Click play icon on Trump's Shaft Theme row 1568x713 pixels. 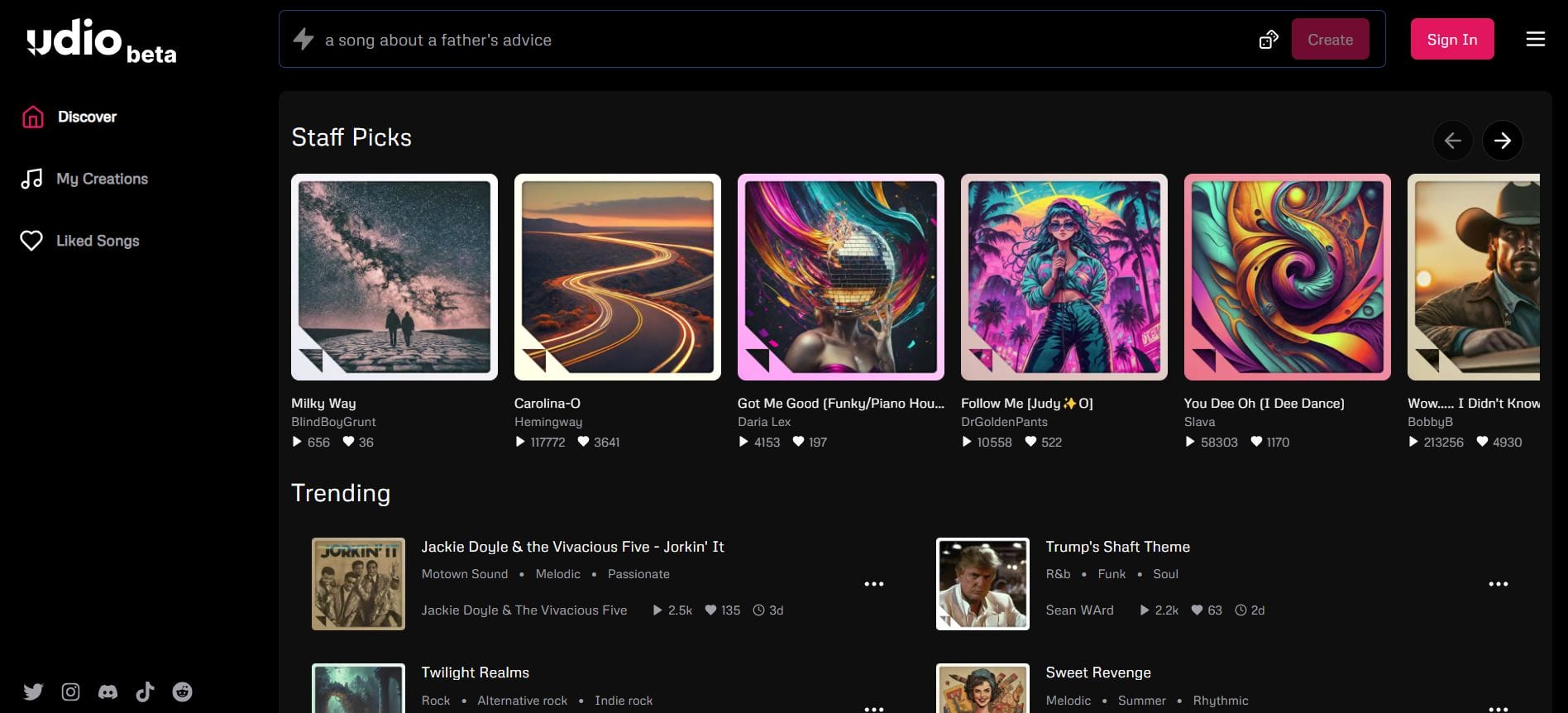pos(1145,610)
